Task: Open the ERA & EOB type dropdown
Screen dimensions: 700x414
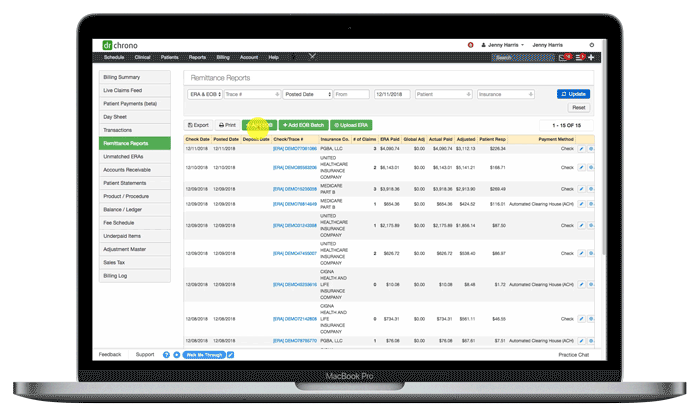Action: 204,94
